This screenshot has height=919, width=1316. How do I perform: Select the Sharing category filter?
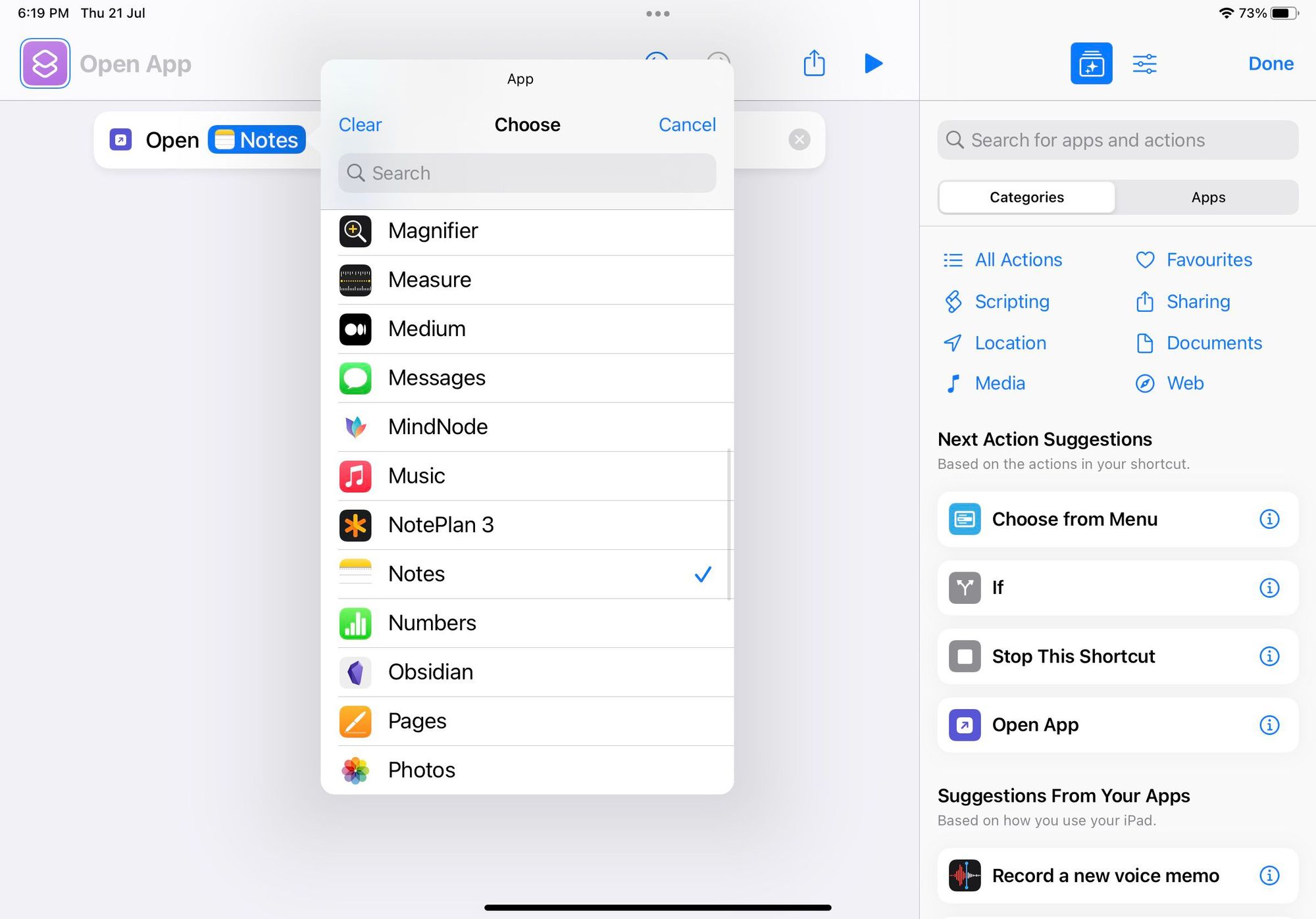[x=1198, y=301]
